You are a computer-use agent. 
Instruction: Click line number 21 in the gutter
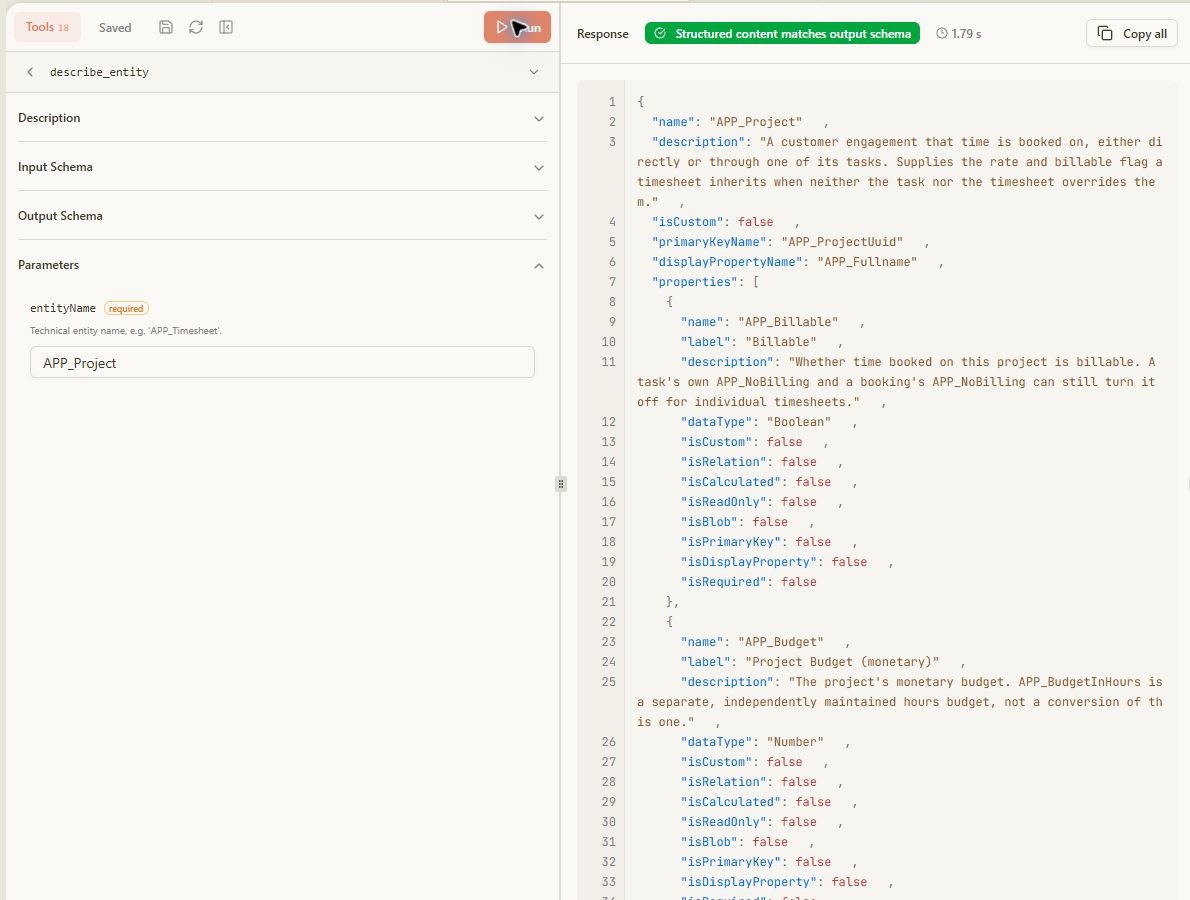coord(609,602)
